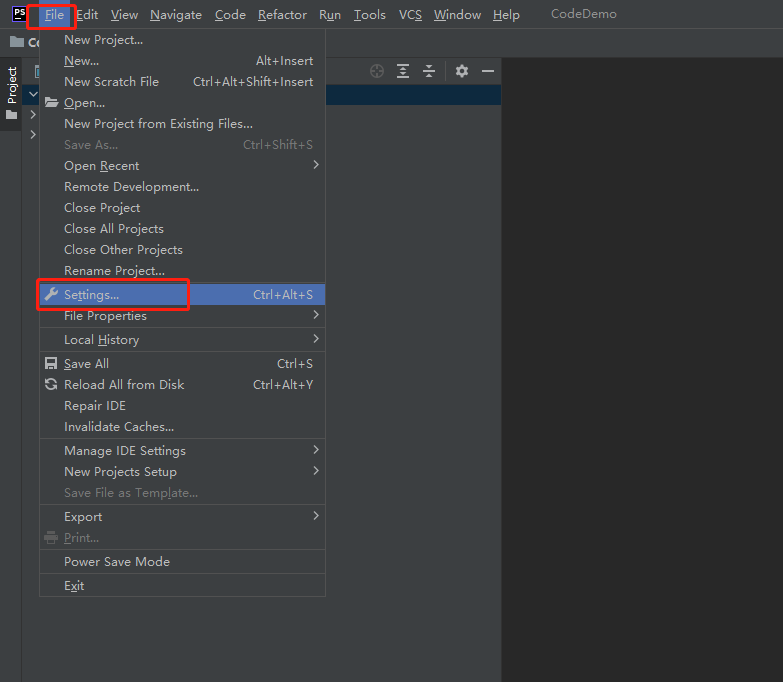Hide the Project tool window with minus icon
The image size is (783, 682).
488,71
